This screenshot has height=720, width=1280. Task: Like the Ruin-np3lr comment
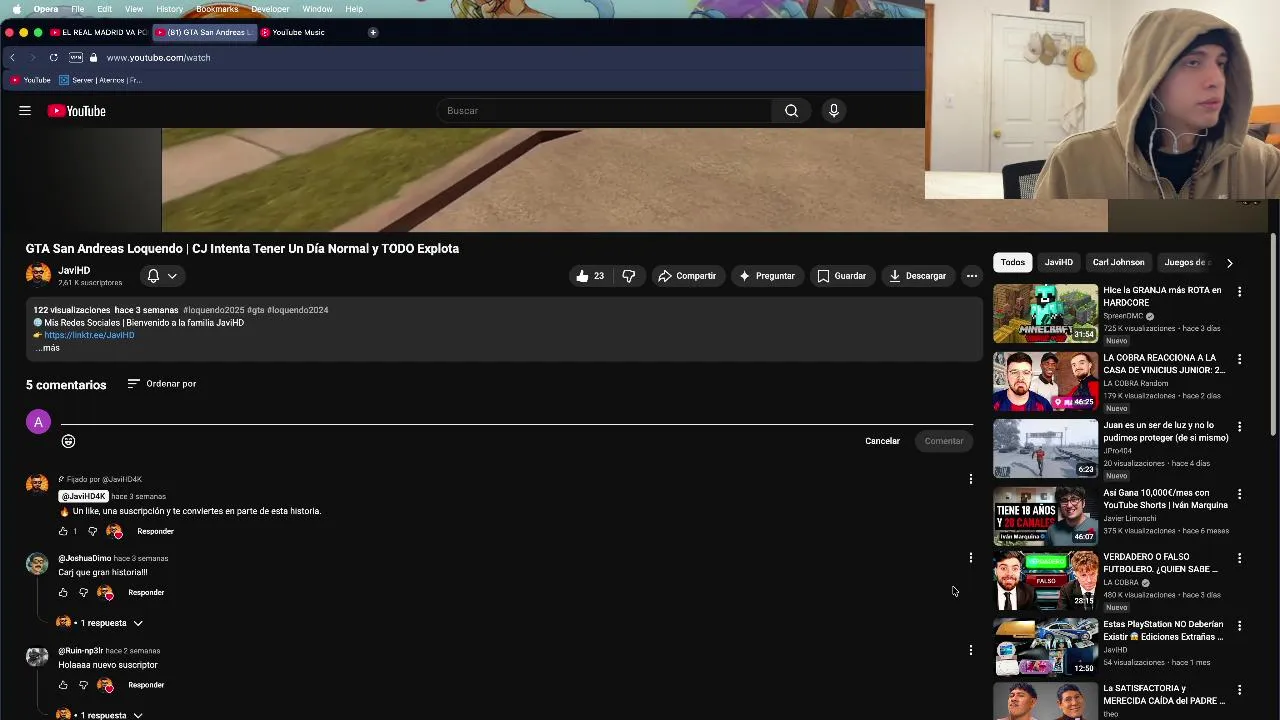[x=63, y=685]
